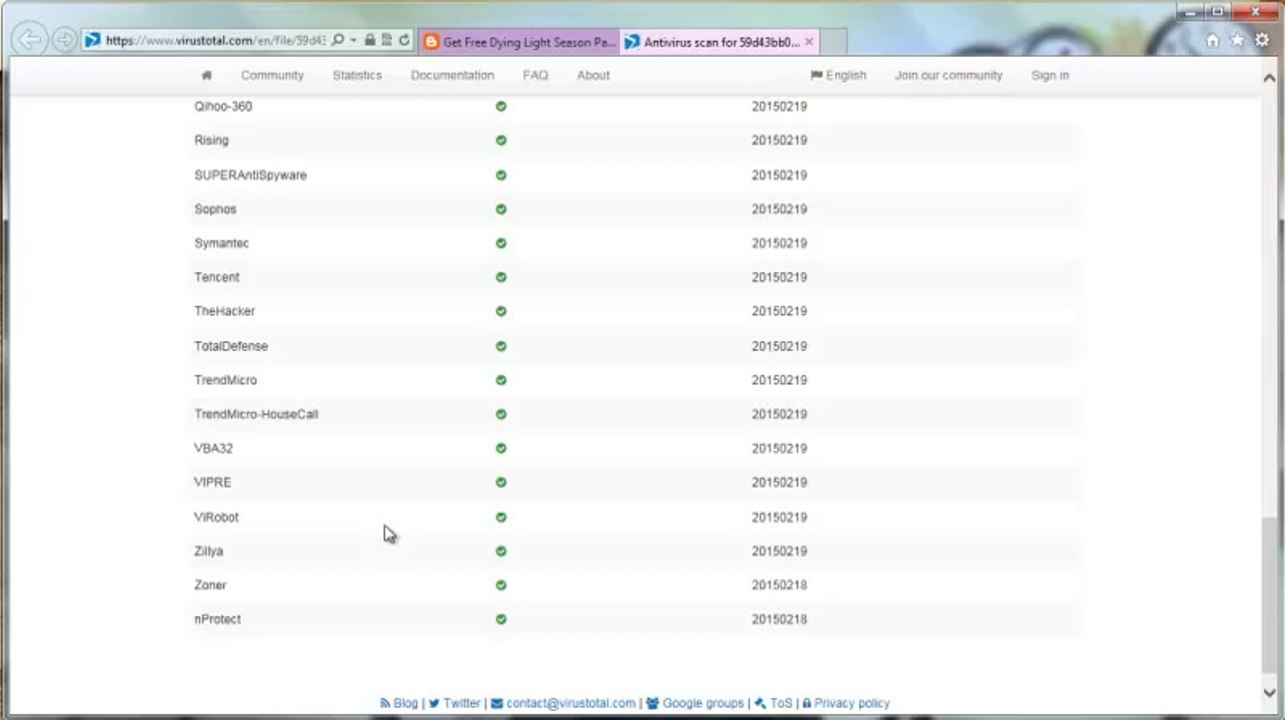Image resolution: width=1285 pixels, height=720 pixels.
Task: Click the virustotal.com address bar field
Action: pos(215,41)
